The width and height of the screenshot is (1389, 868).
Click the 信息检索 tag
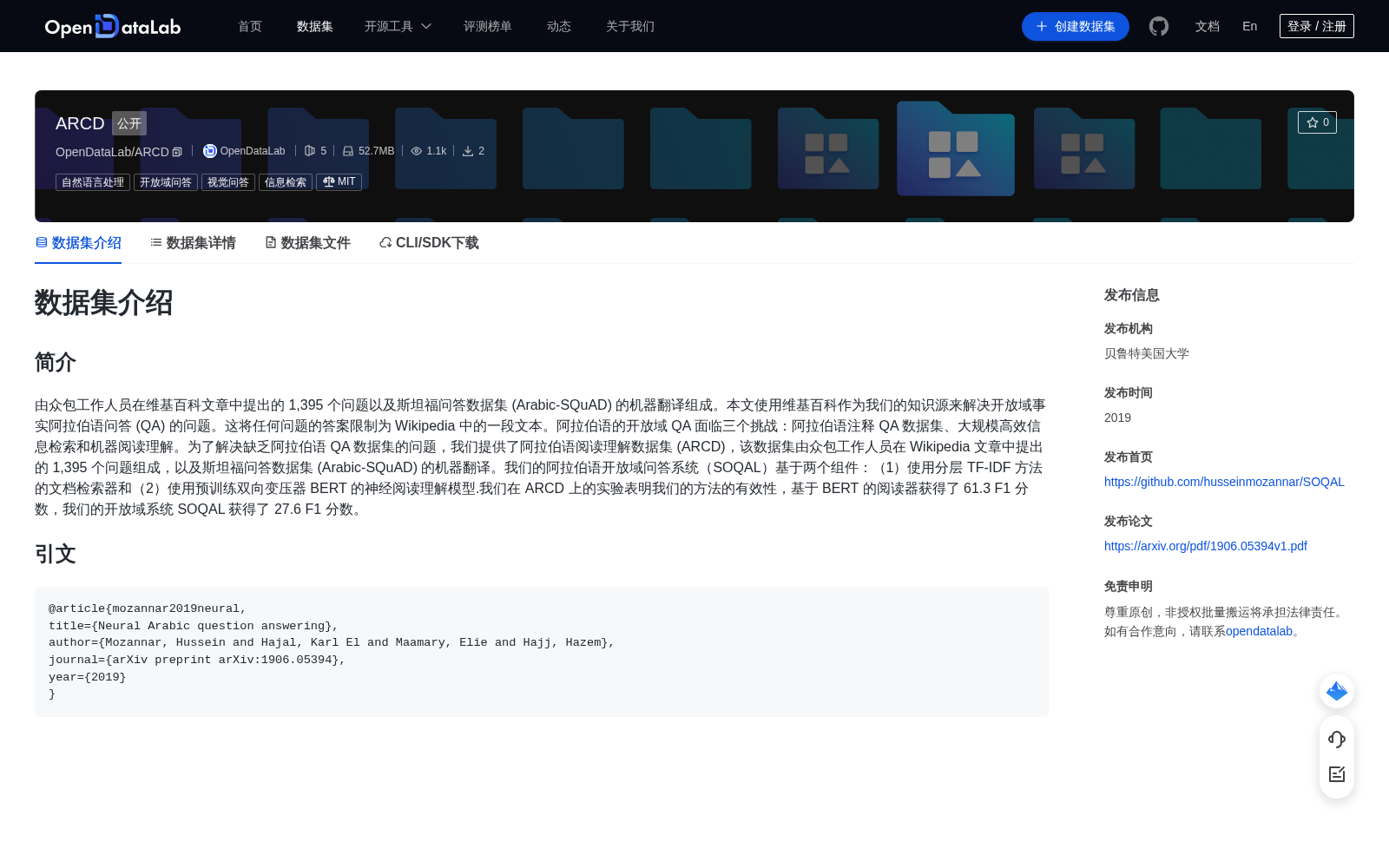286,182
